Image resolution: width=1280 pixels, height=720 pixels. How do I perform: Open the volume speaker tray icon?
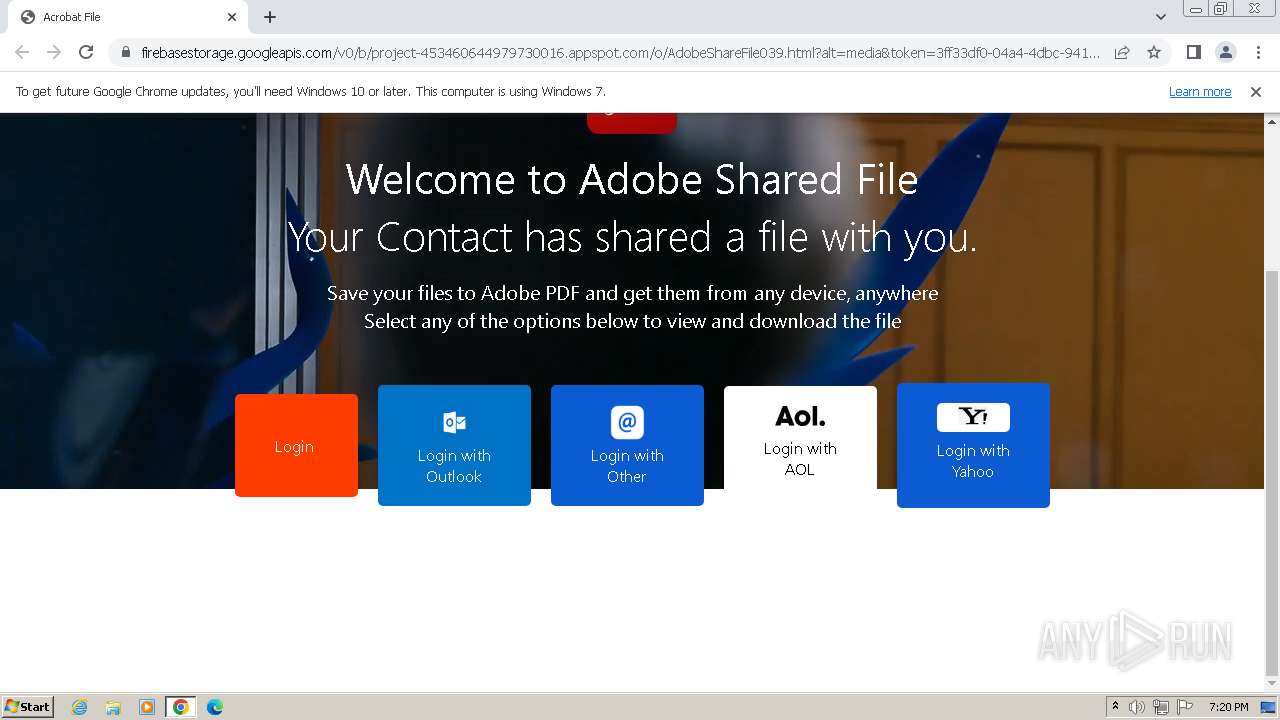tap(1137, 707)
